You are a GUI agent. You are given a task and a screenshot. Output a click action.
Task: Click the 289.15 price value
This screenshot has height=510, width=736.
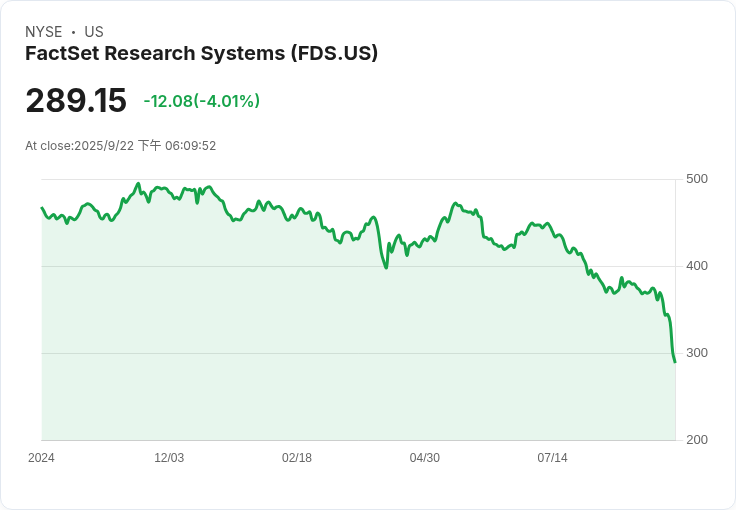(76, 100)
